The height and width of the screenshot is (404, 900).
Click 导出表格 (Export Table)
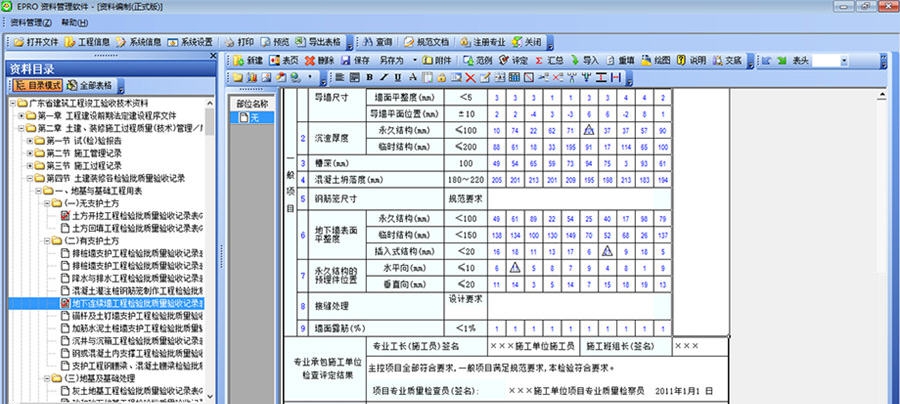[x=318, y=42]
